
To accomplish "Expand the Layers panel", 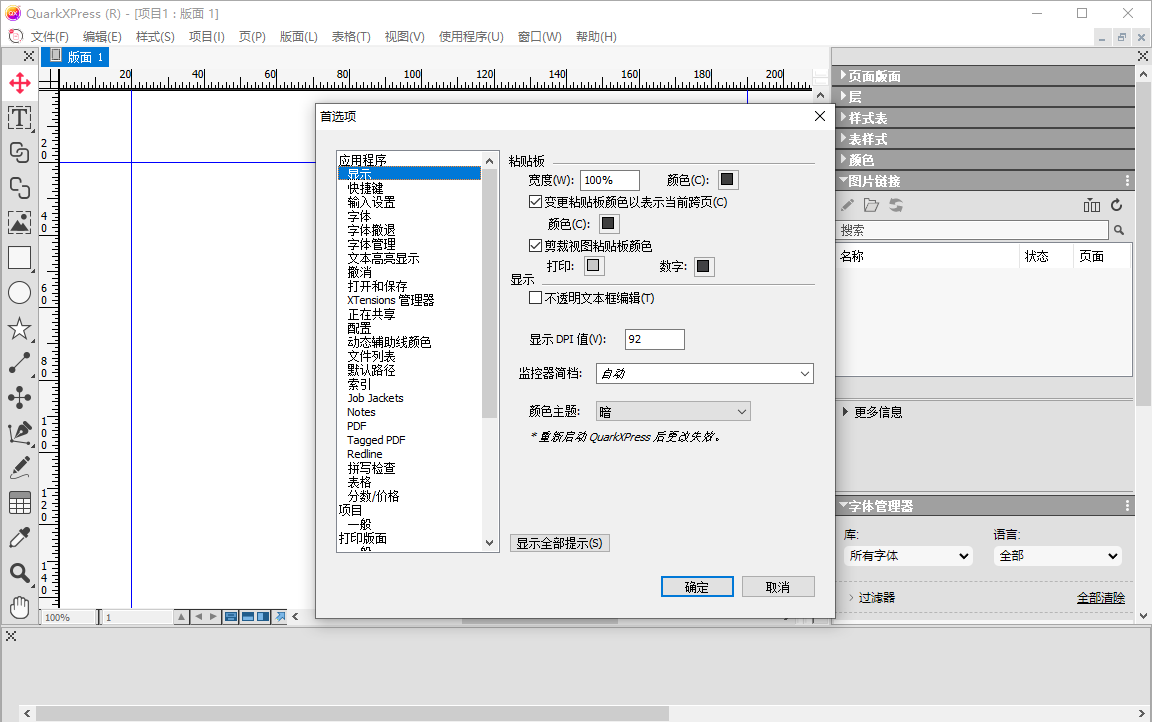I will click(x=843, y=96).
